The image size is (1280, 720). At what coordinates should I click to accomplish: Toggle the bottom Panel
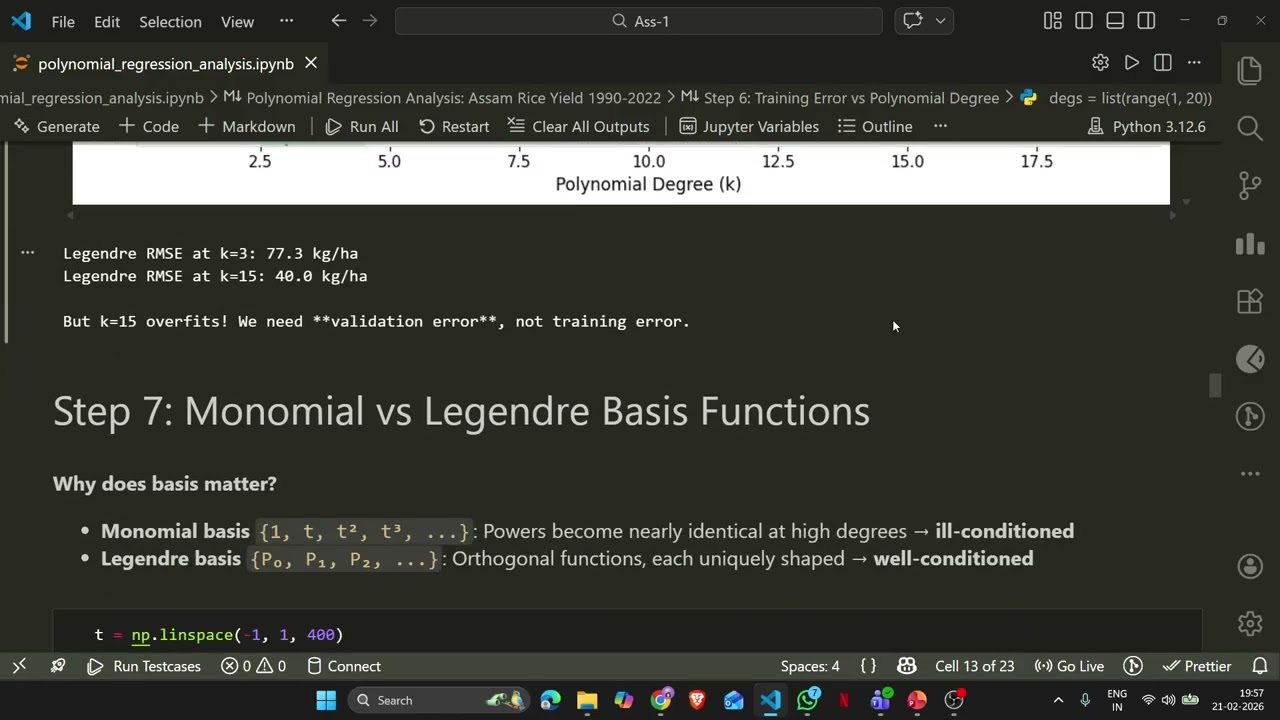[x=1115, y=21]
